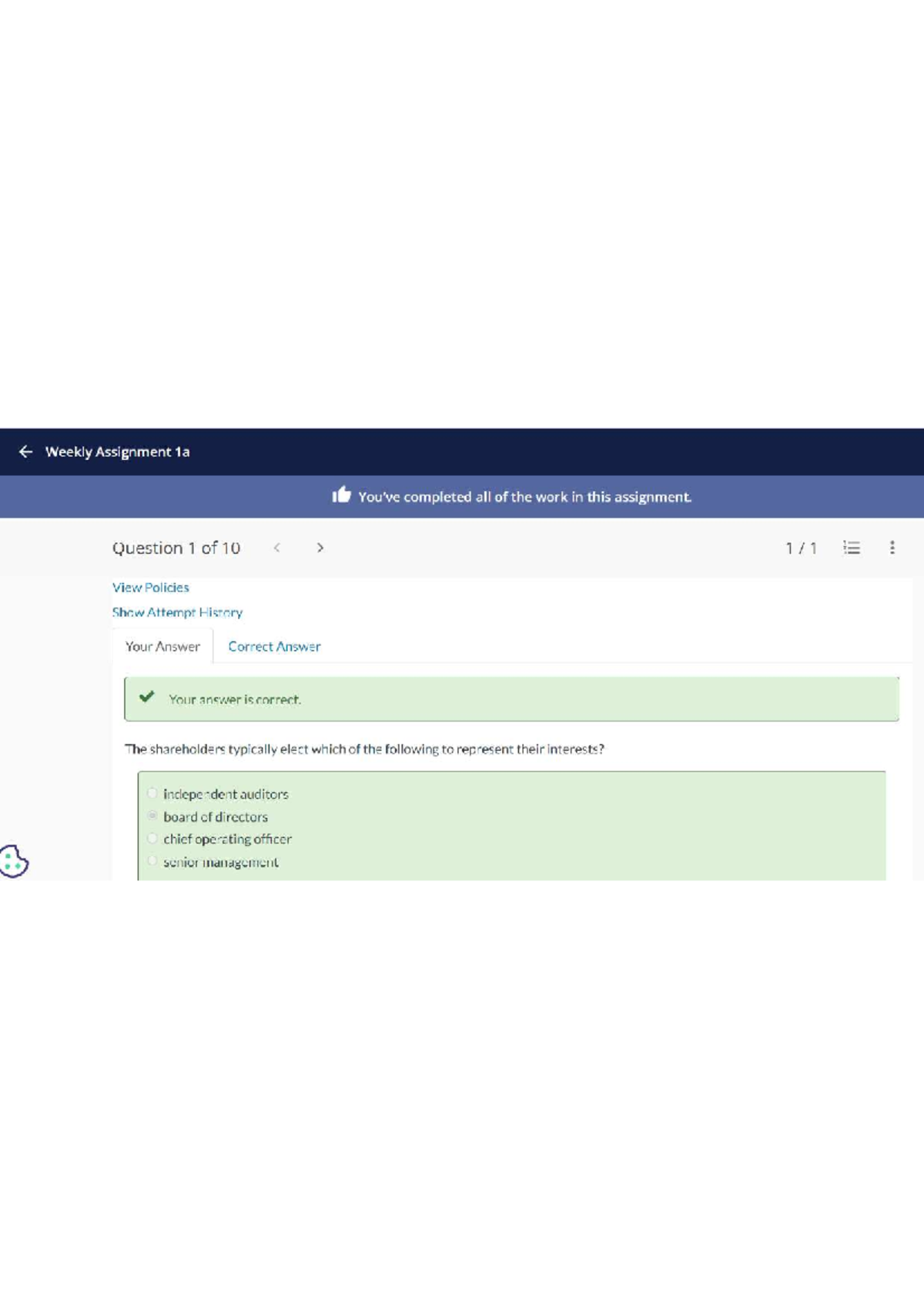Click the green checkmark in the correct alert
This screenshot has height=1308, width=924.
click(147, 697)
